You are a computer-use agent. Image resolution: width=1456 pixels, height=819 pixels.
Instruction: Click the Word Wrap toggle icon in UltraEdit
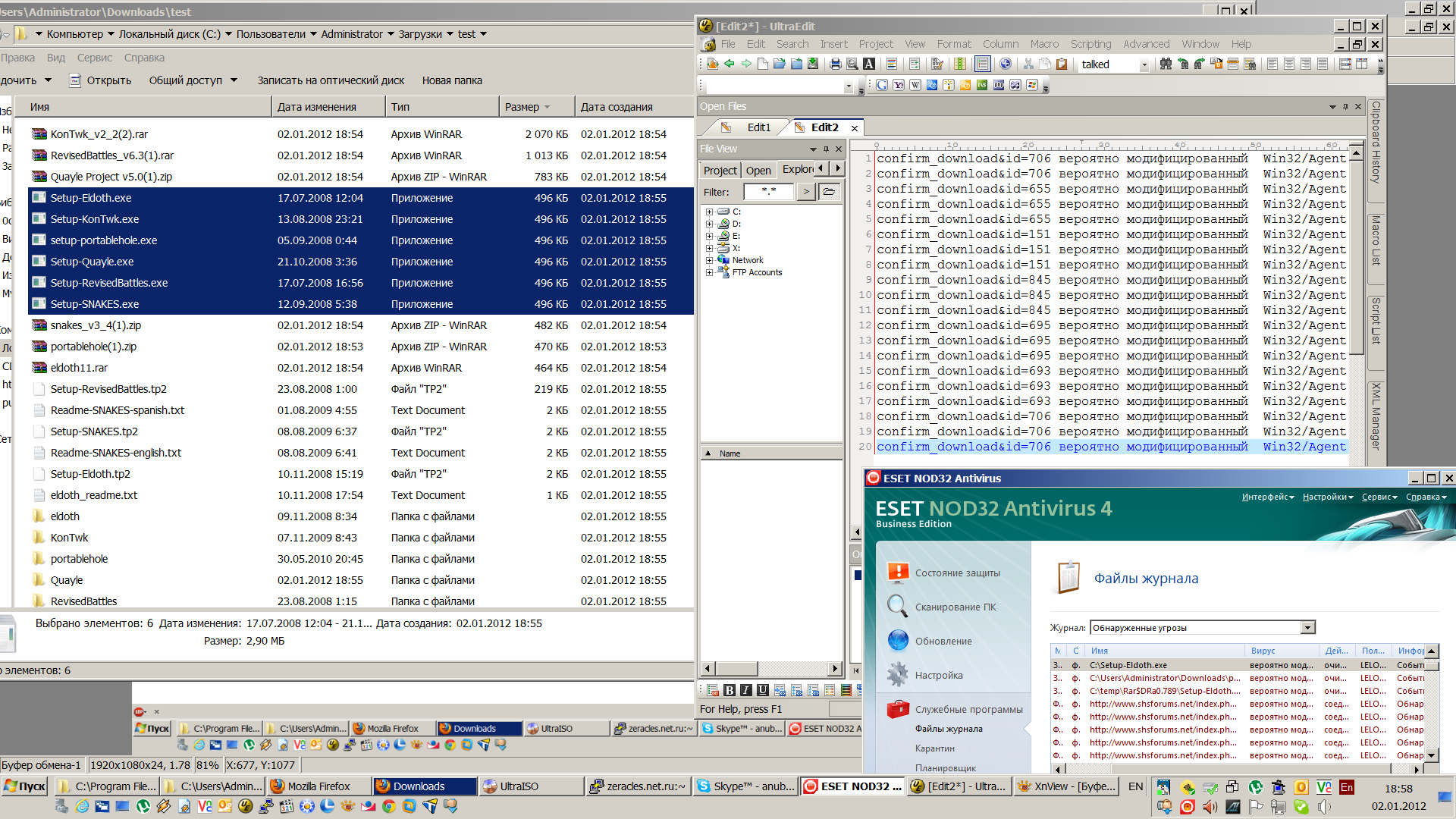(x=915, y=64)
